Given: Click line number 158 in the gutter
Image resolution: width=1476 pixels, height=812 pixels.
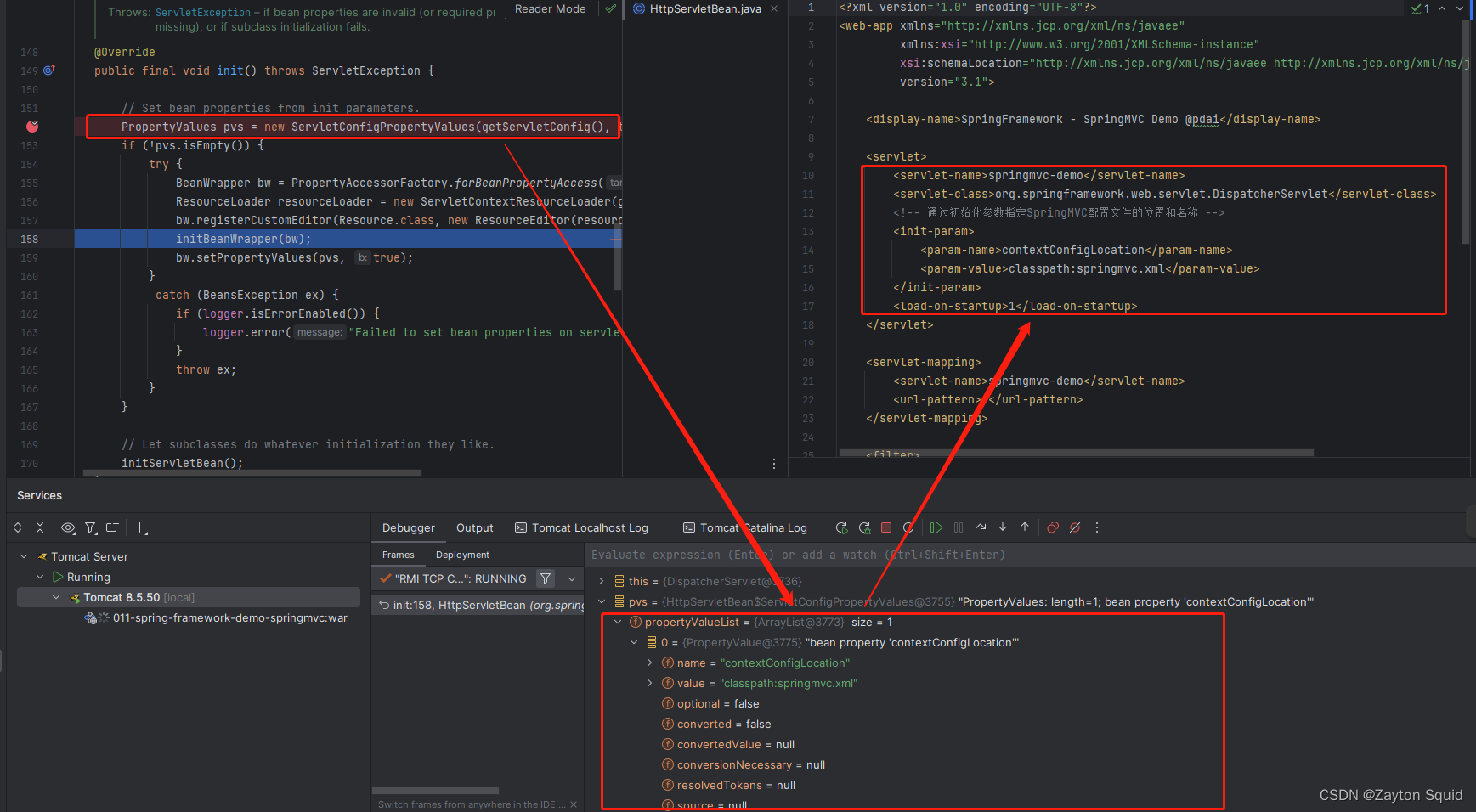Looking at the screenshot, I should tap(29, 239).
